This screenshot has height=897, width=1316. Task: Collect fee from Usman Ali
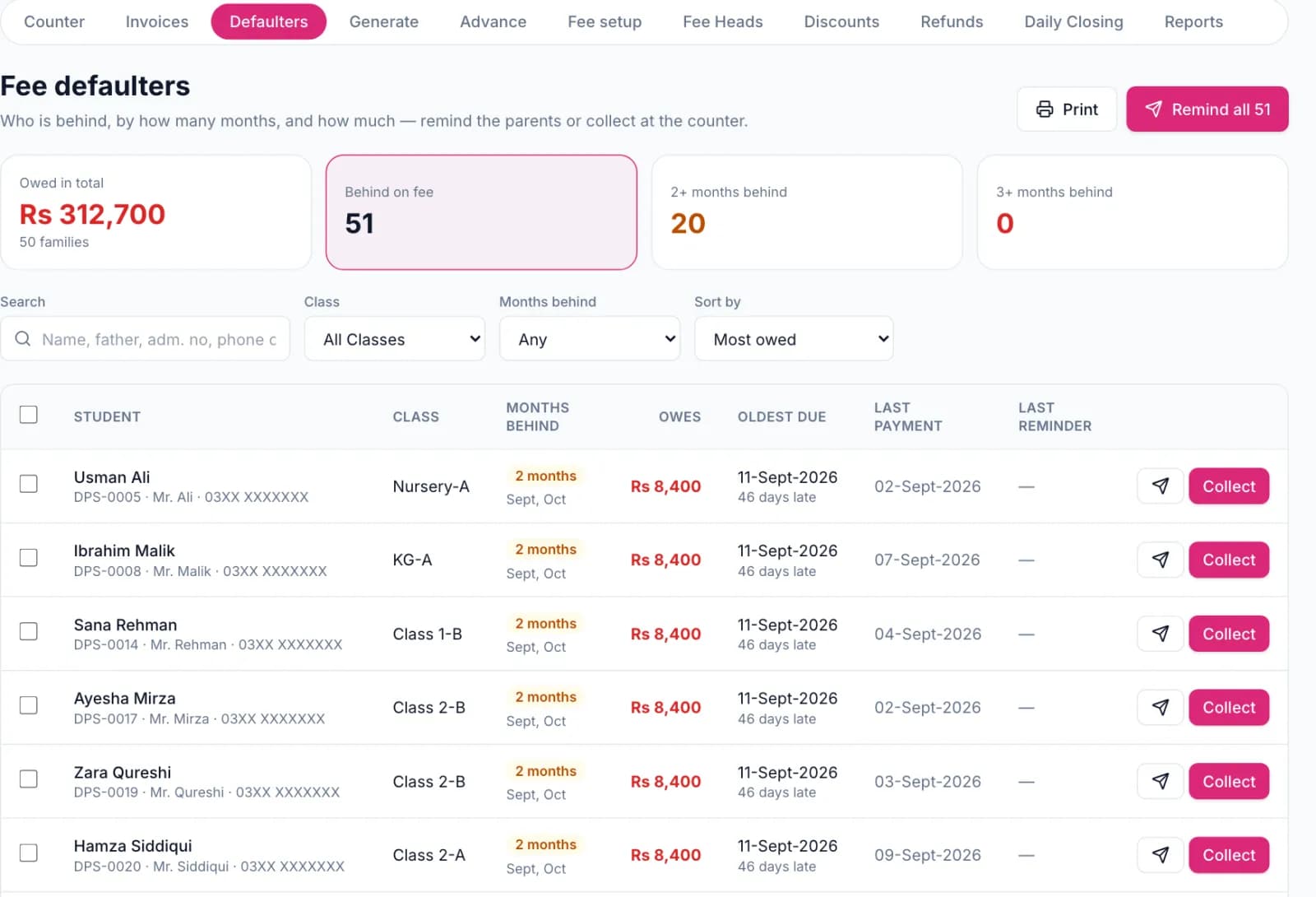1229,486
